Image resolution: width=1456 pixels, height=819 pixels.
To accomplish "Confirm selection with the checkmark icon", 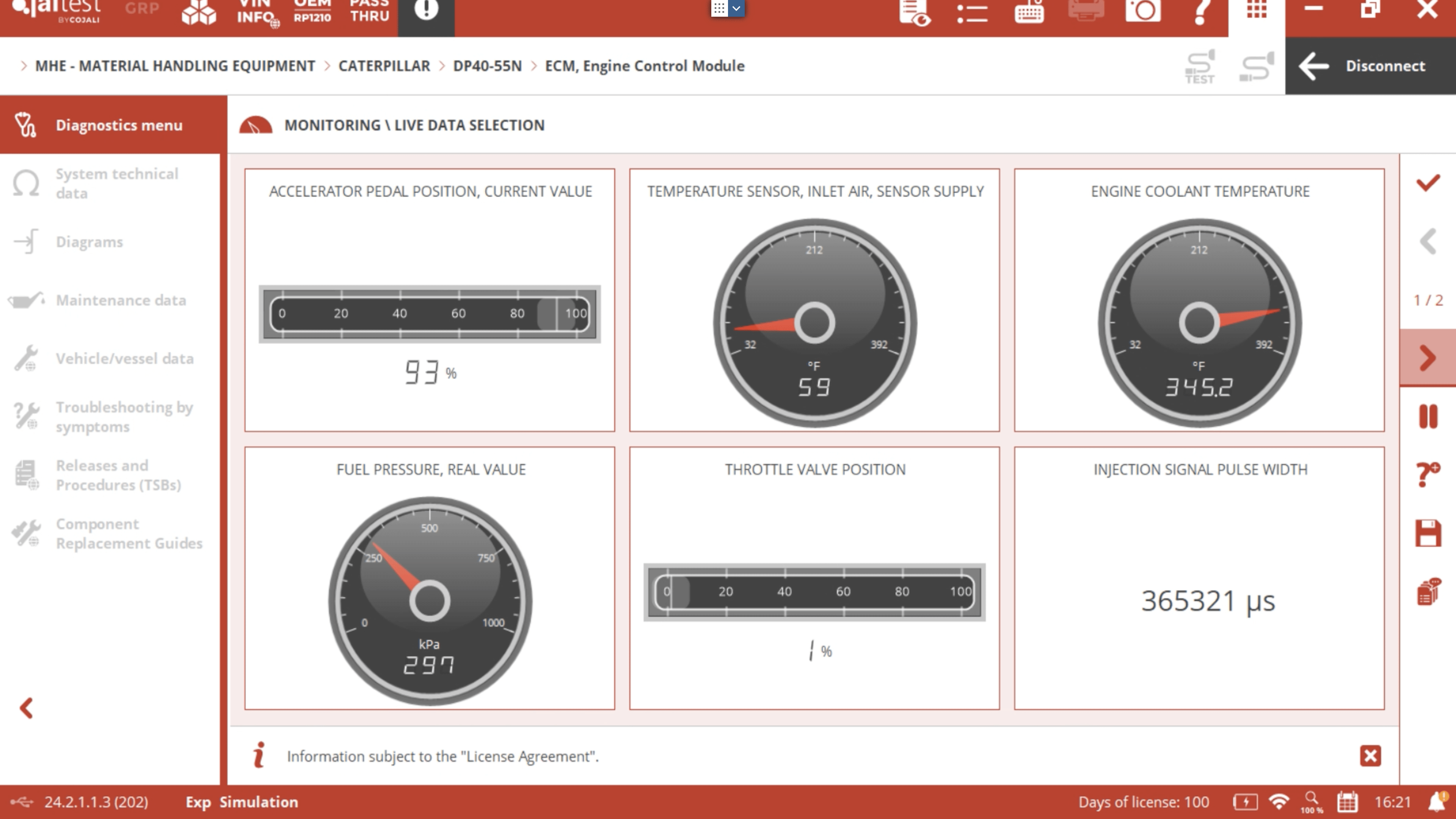I will (1428, 182).
